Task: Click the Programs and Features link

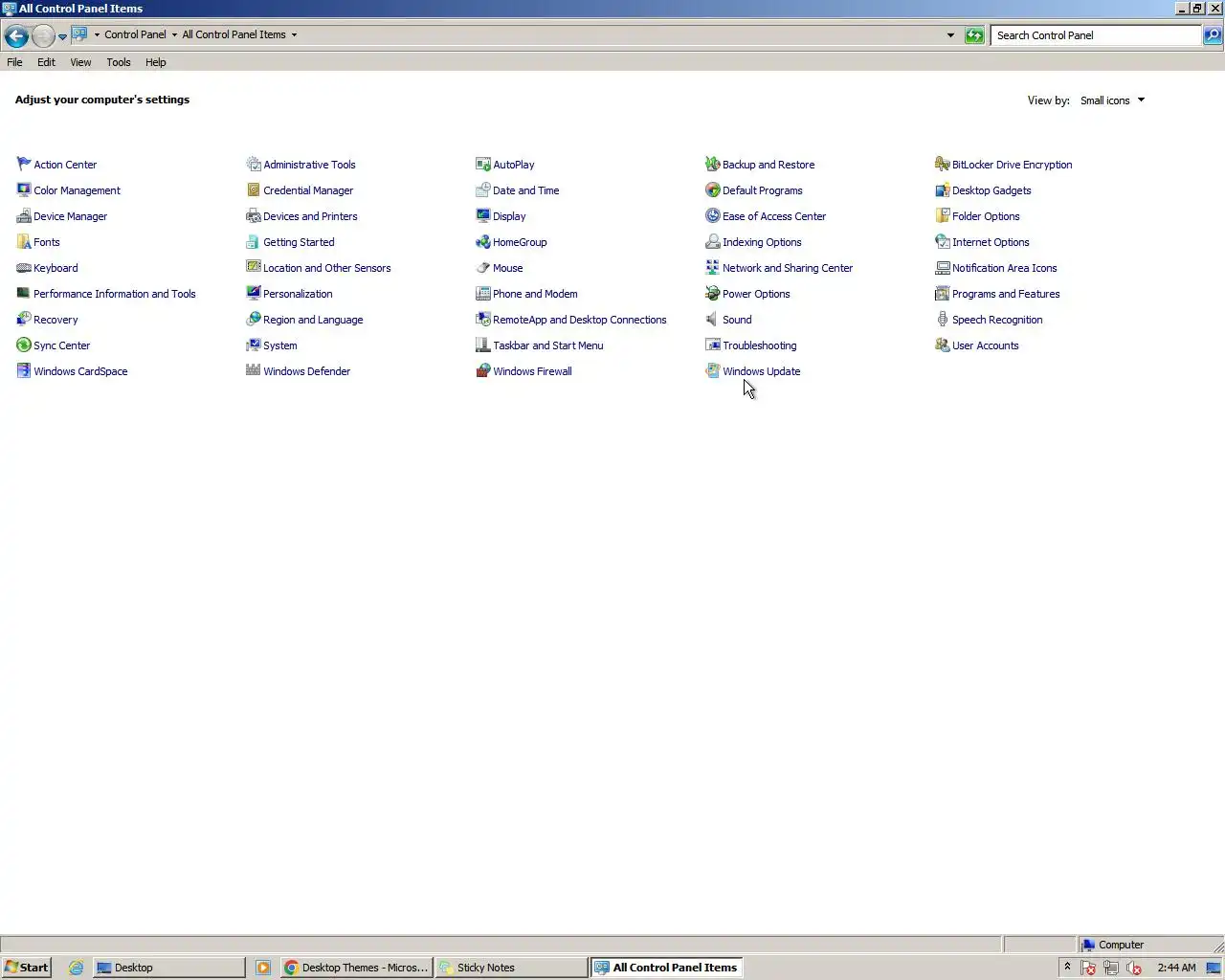Action: pyautogui.click(x=1006, y=294)
